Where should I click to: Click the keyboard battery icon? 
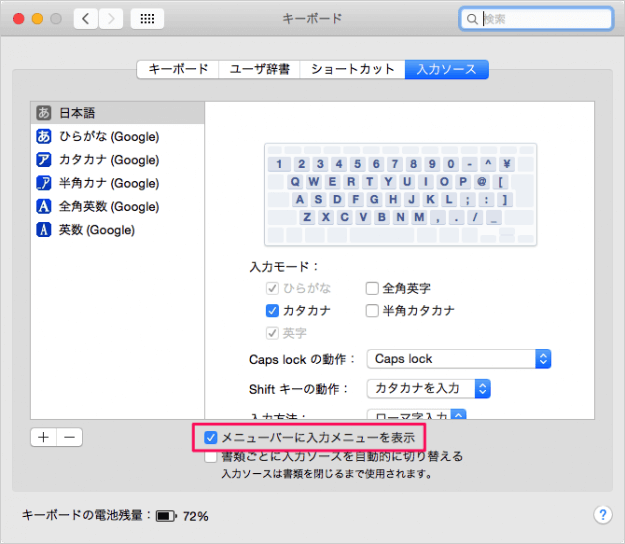pos(166,516)
